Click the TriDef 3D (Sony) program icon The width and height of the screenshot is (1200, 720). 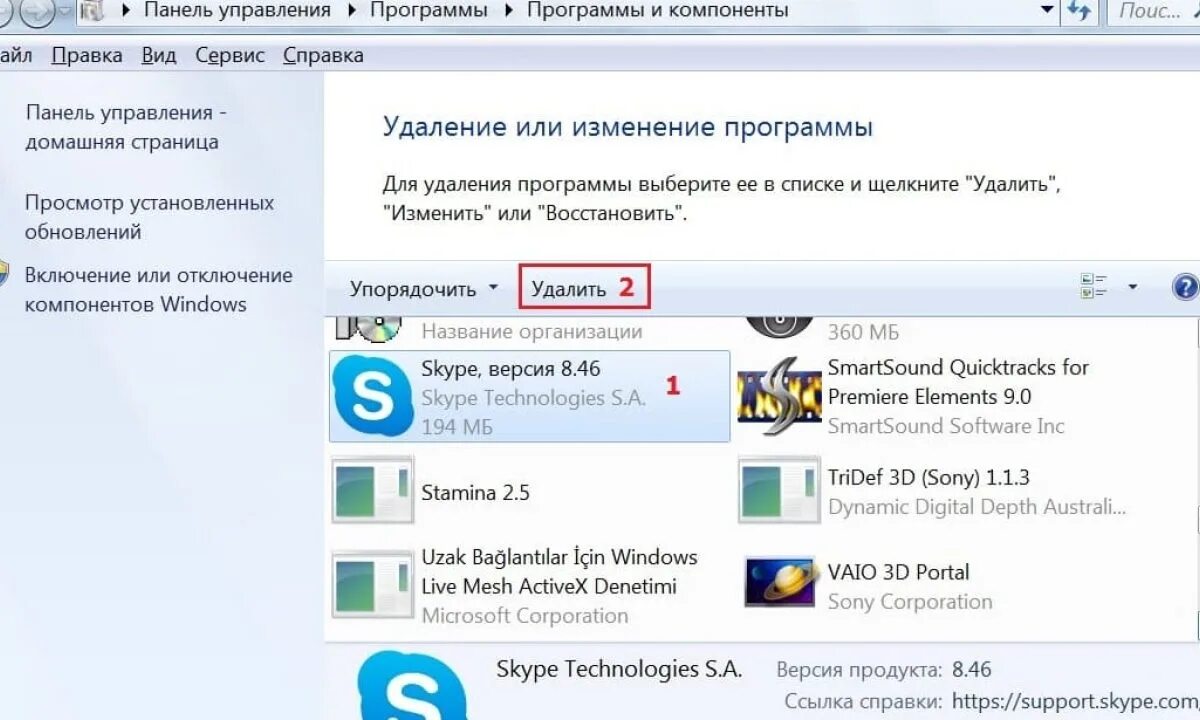[779, 490]
